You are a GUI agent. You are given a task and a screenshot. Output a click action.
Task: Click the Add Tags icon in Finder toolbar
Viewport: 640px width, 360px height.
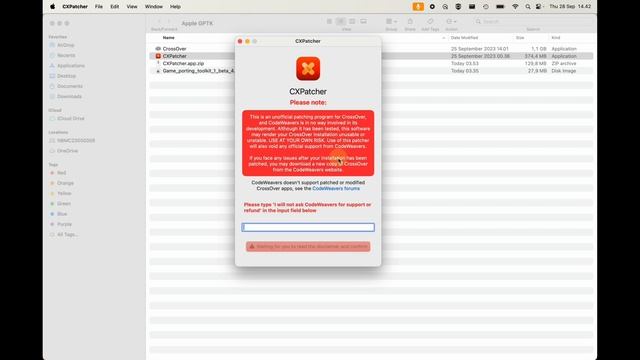click(430, 21)
